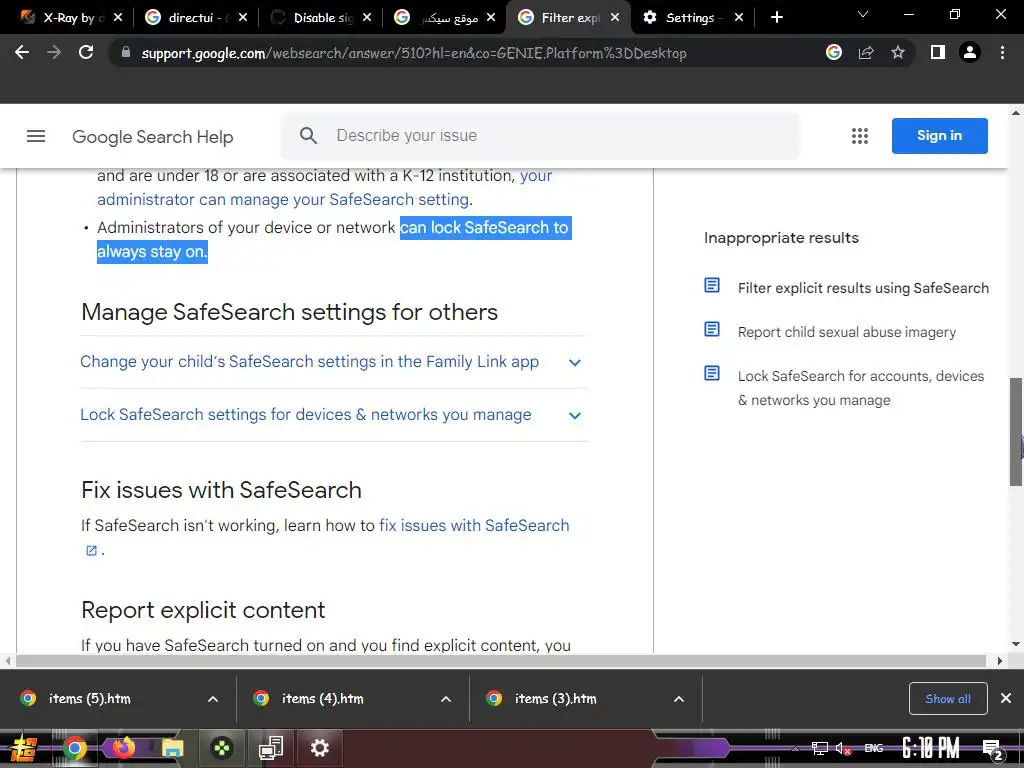Click document icon beside Filter explicit results
The height and width of the screenshot is (768, 1024).
pyautogui.click(x=712, y=285)
